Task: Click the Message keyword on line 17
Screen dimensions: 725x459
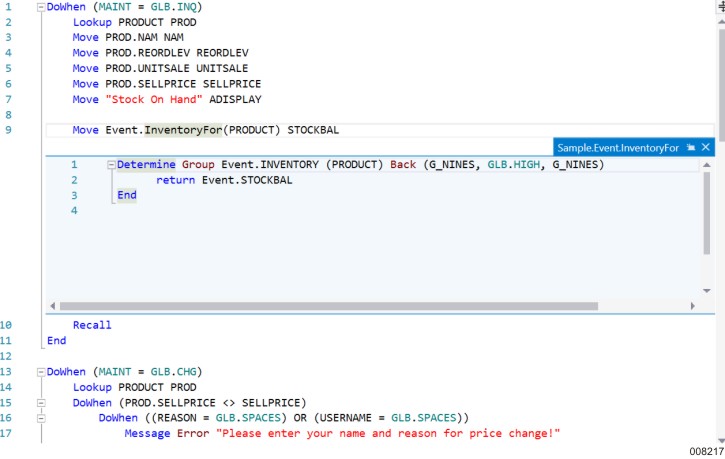Action: (x=147, y=434)
